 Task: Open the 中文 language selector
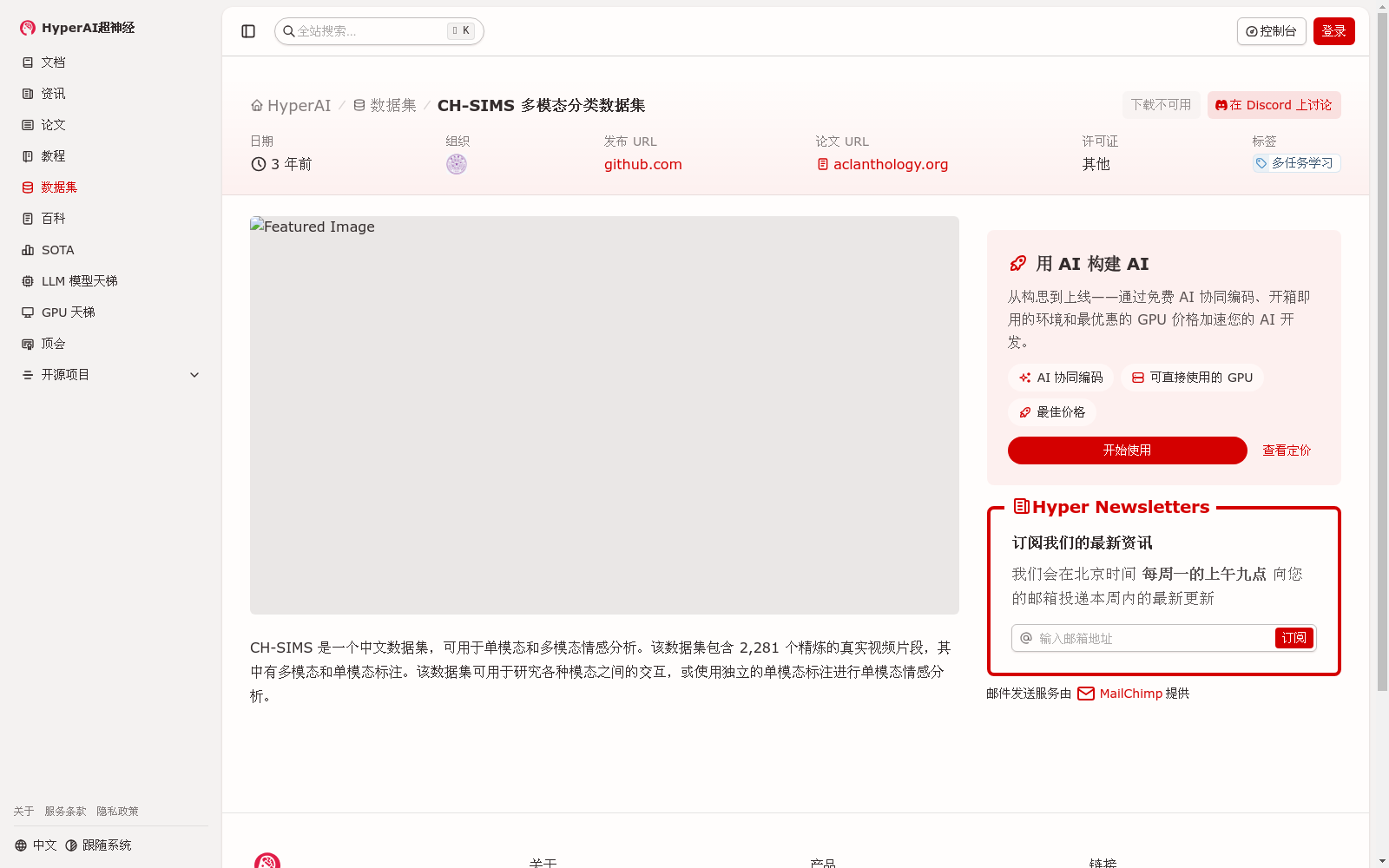pos(36,845)
